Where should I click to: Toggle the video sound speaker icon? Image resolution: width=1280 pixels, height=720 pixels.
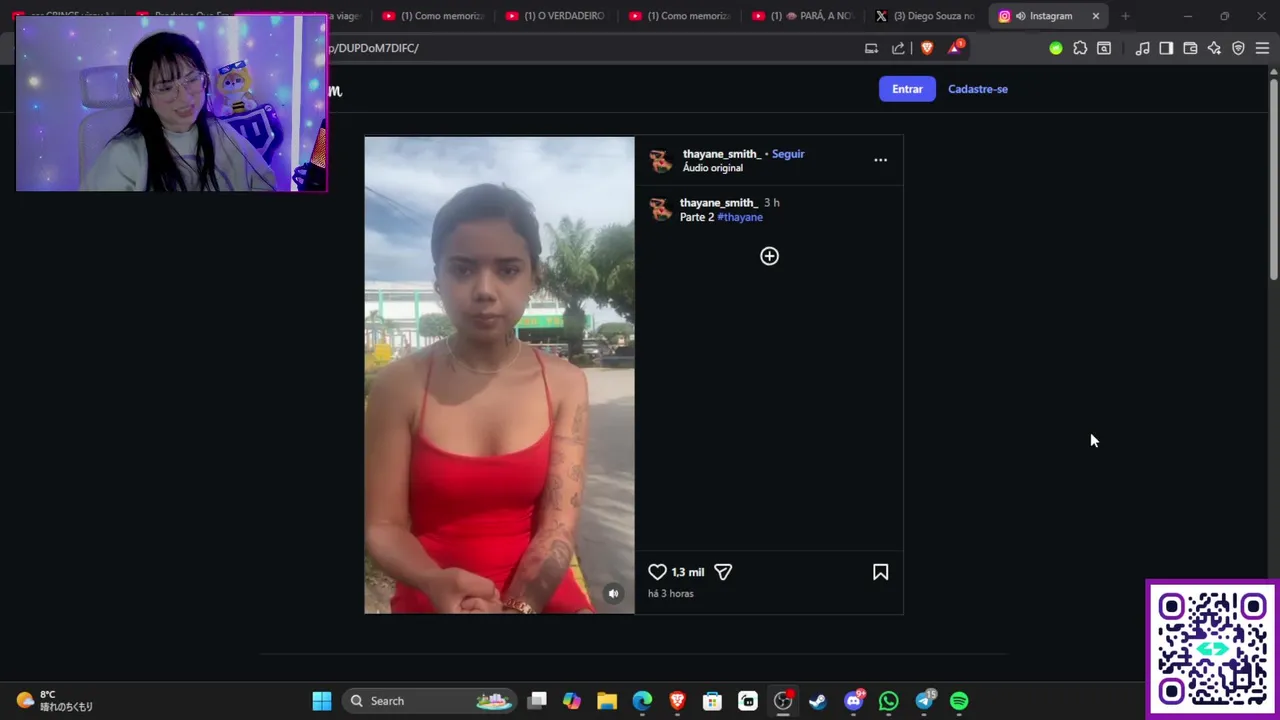click(x=614, y=594)
